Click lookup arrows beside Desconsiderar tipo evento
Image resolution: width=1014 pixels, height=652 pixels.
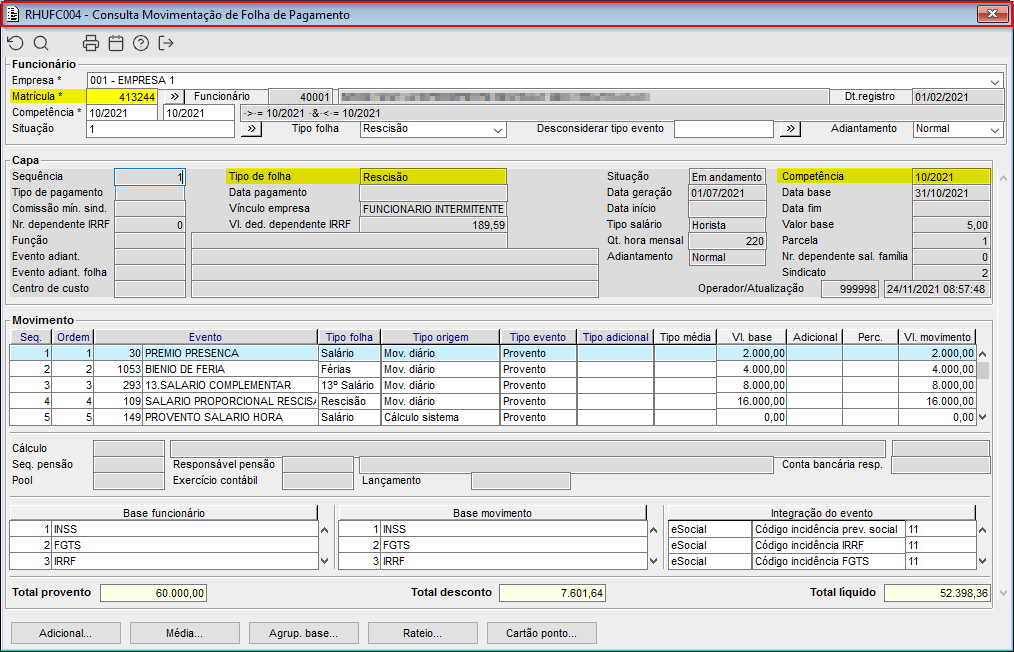pos(790,129)
